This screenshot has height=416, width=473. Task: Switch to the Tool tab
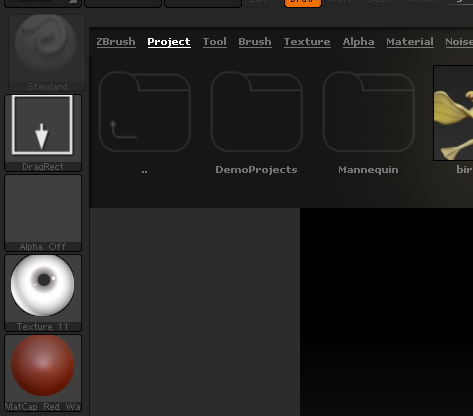pos(215,42)
